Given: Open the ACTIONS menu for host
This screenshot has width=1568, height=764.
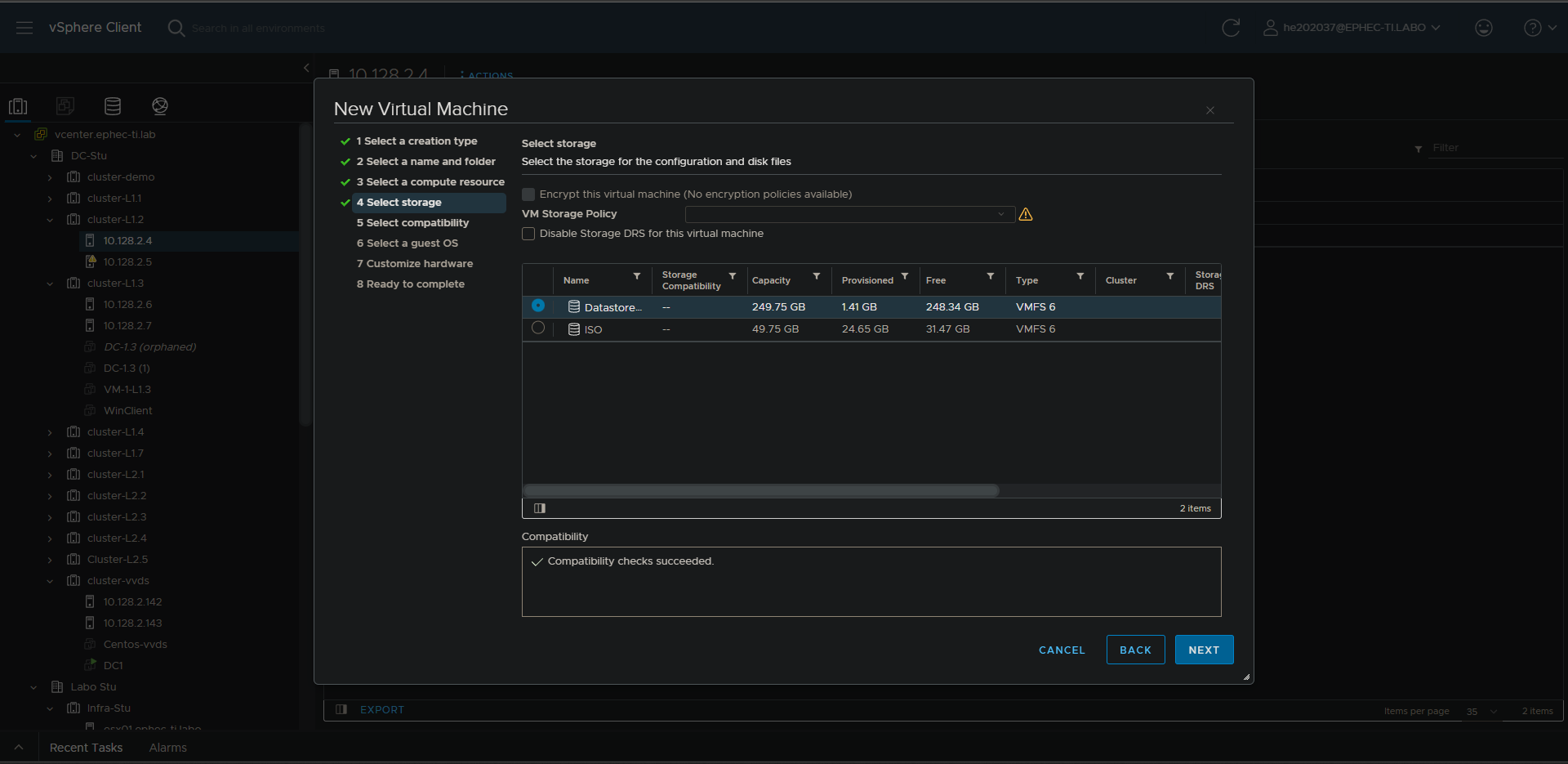Looking at the screenshot, I should [487, 75].
